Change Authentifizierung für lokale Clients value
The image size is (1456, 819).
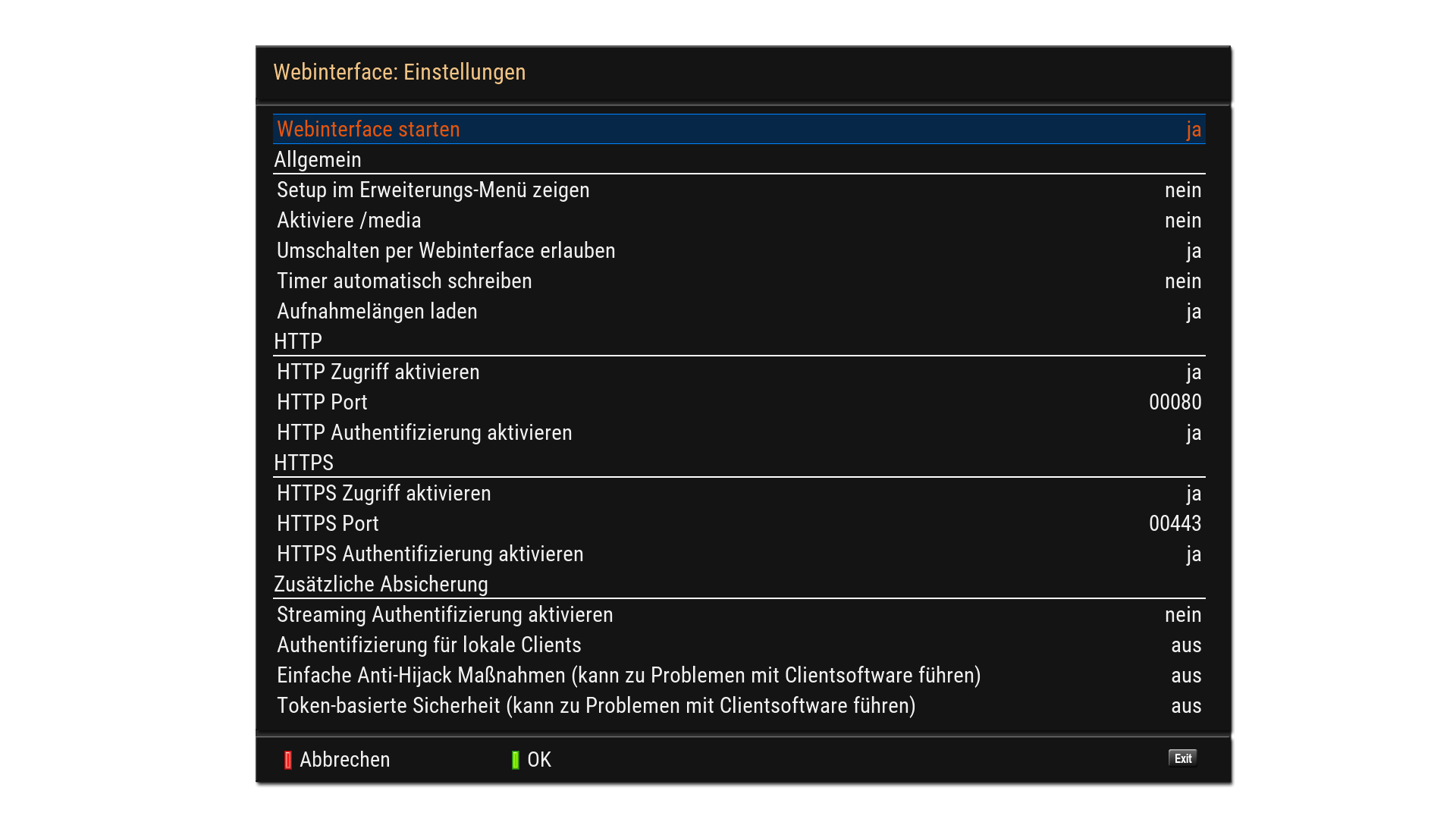tap(1185, 645)
